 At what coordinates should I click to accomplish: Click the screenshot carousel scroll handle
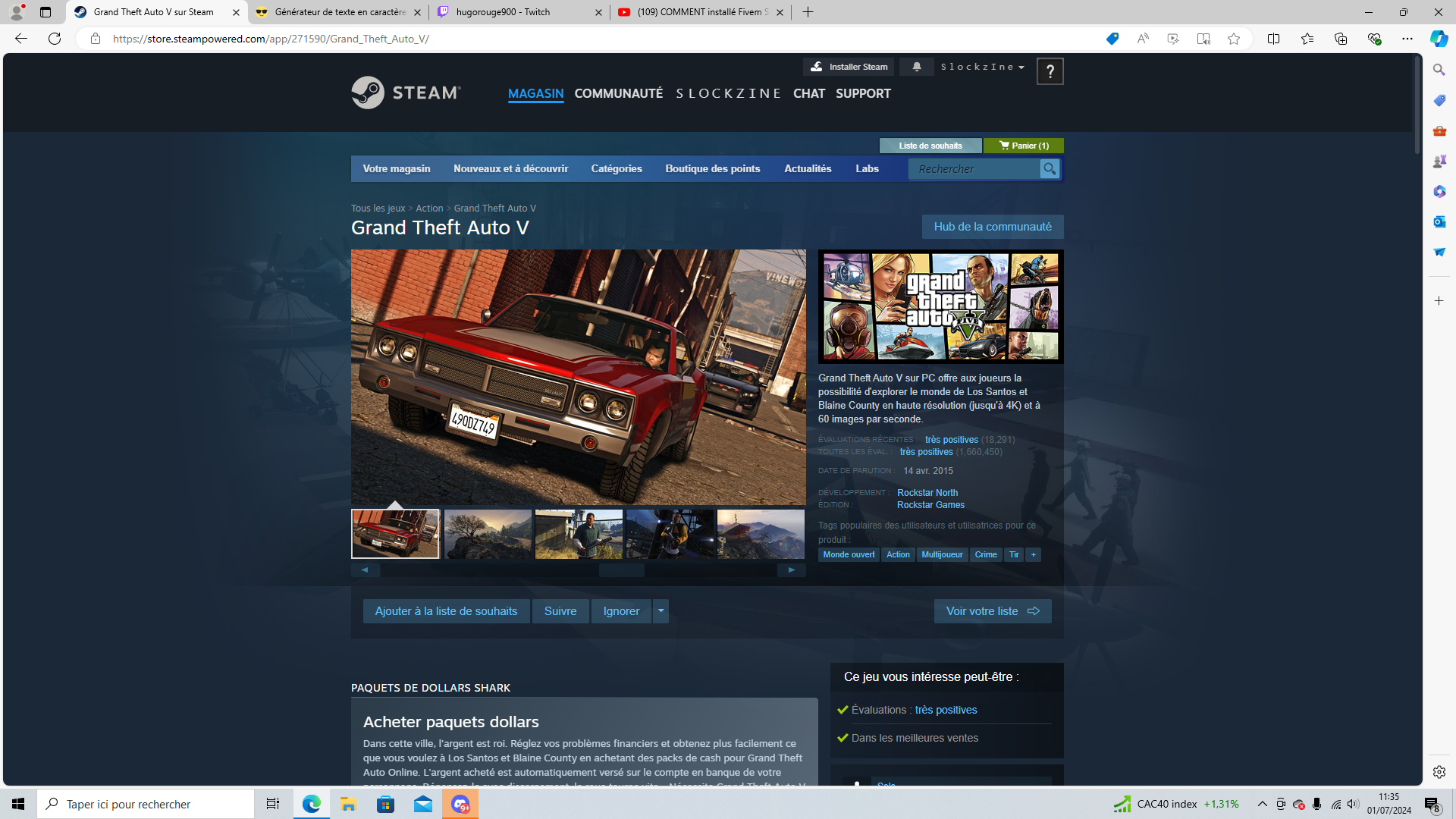pos(622,570)
